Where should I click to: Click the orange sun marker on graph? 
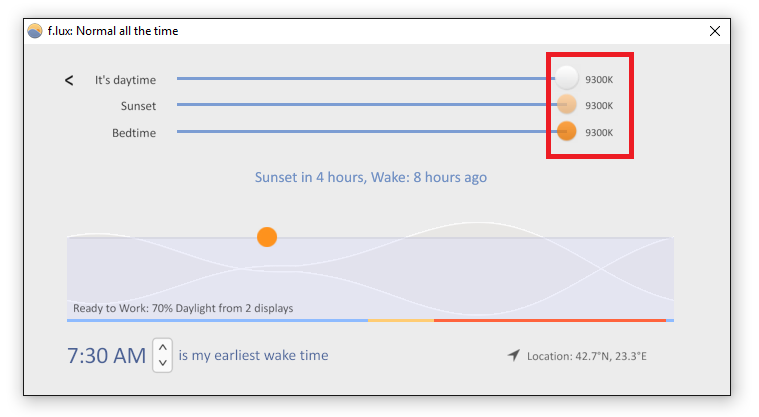267,237
